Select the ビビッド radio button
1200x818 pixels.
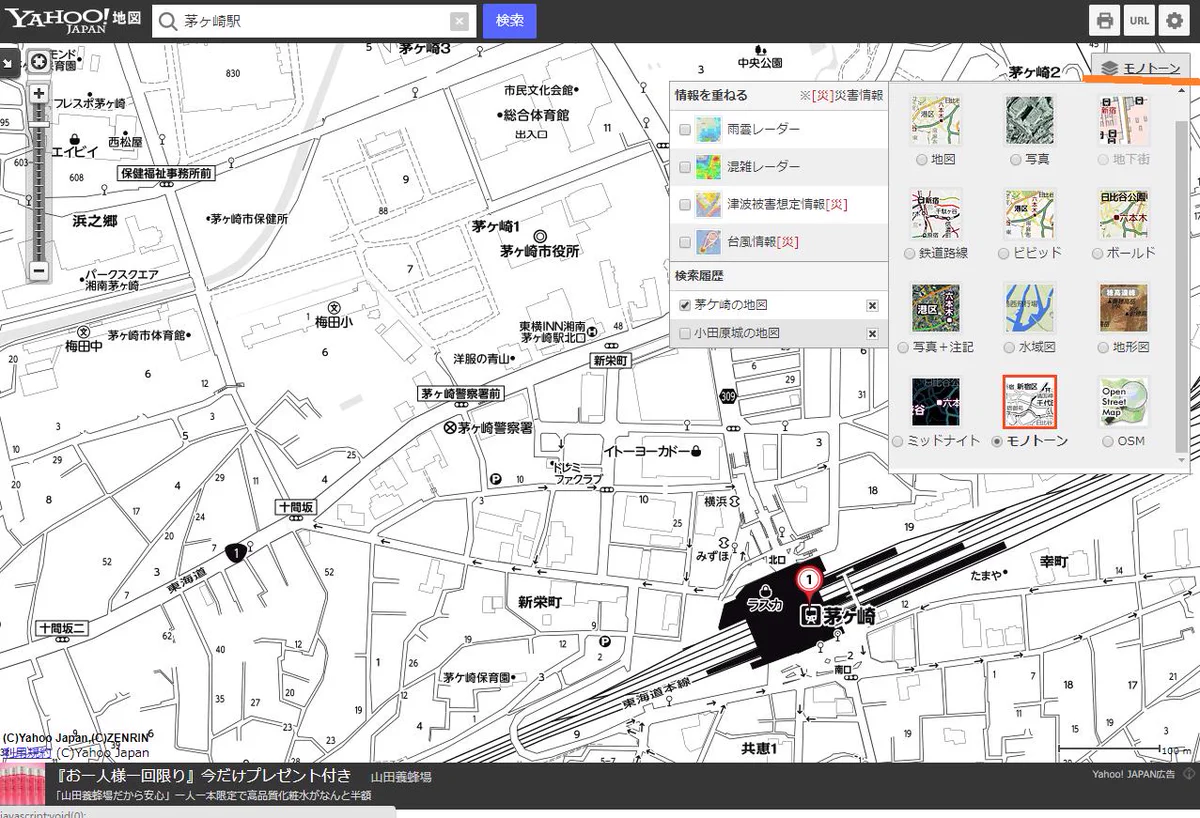pyautogui.click(x=1003, y=253)
